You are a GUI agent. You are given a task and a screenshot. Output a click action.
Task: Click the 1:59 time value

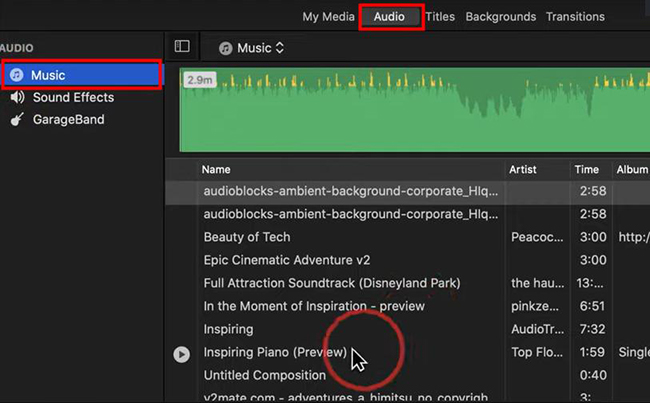[592, 352]
